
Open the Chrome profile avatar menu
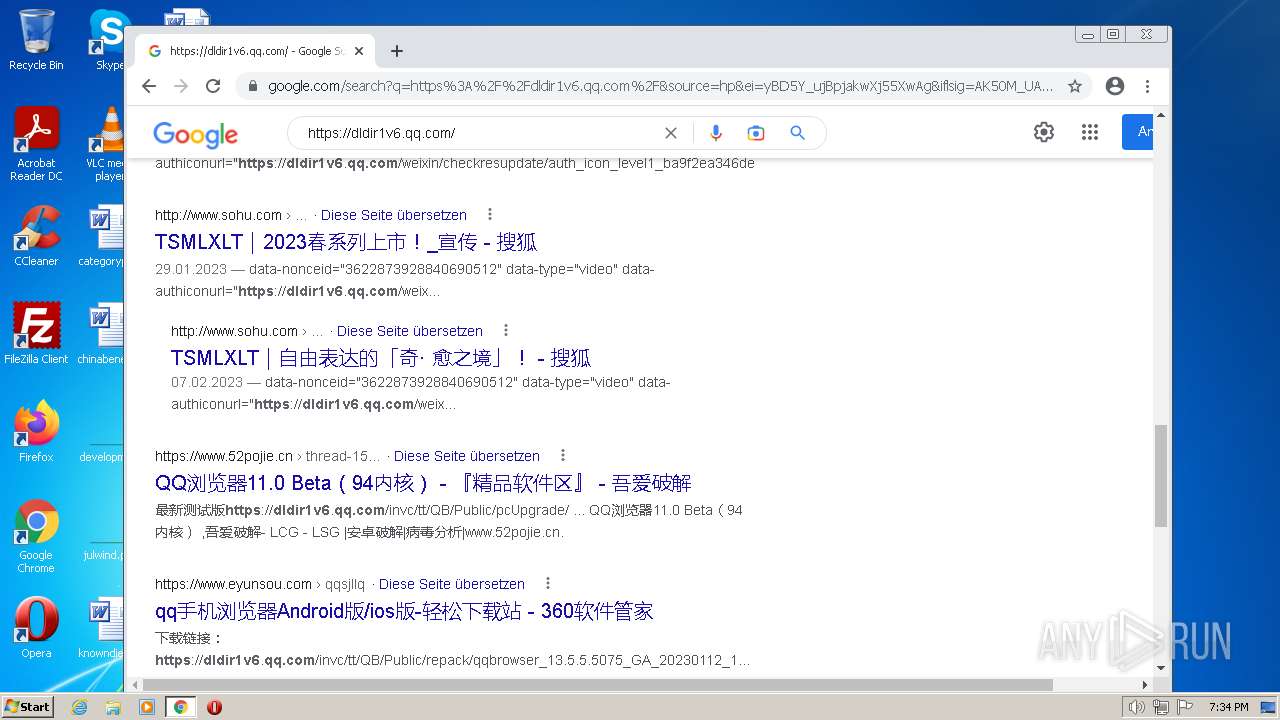(1115, 86)
